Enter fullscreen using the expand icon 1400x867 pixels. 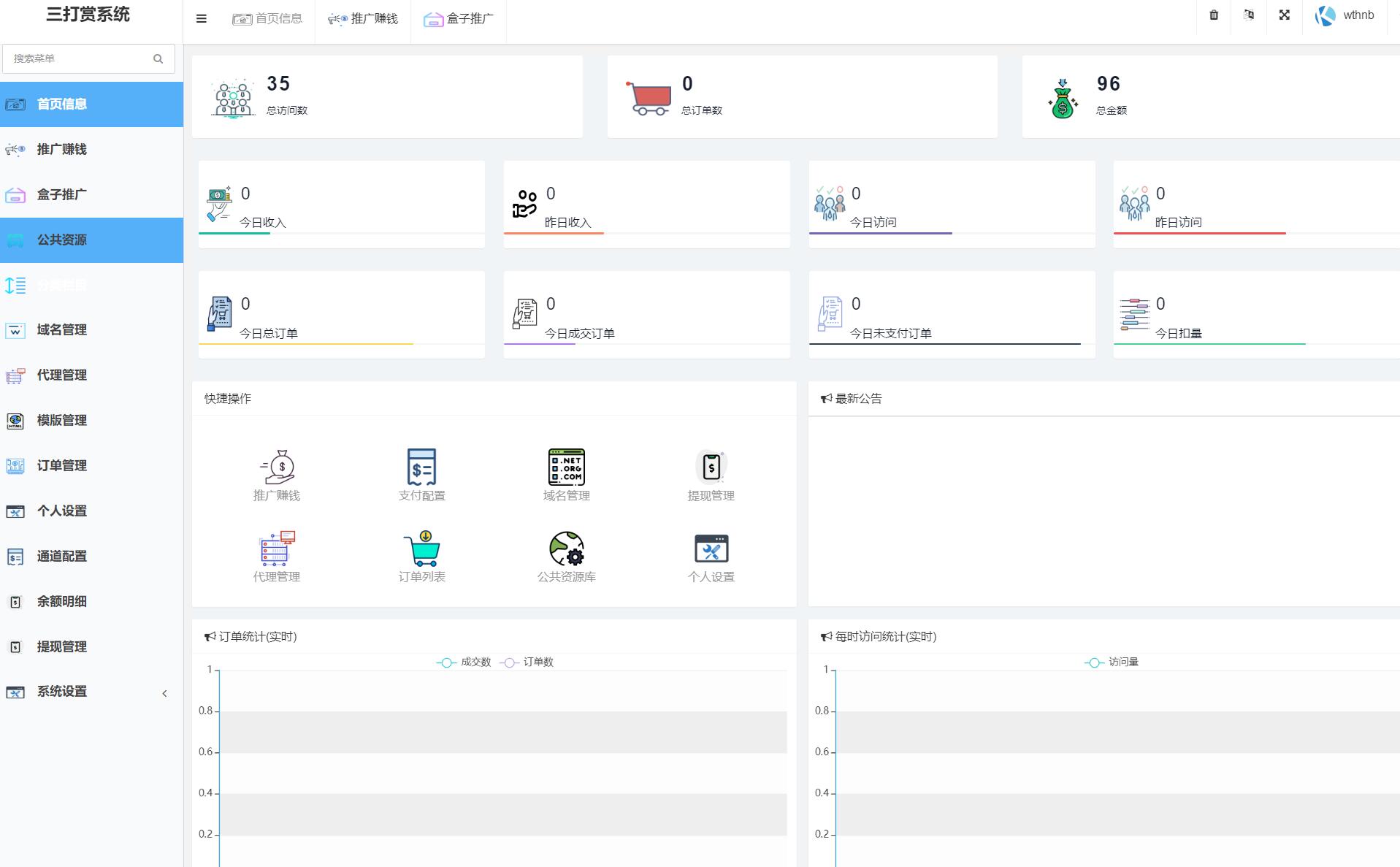pos(1284,15)
